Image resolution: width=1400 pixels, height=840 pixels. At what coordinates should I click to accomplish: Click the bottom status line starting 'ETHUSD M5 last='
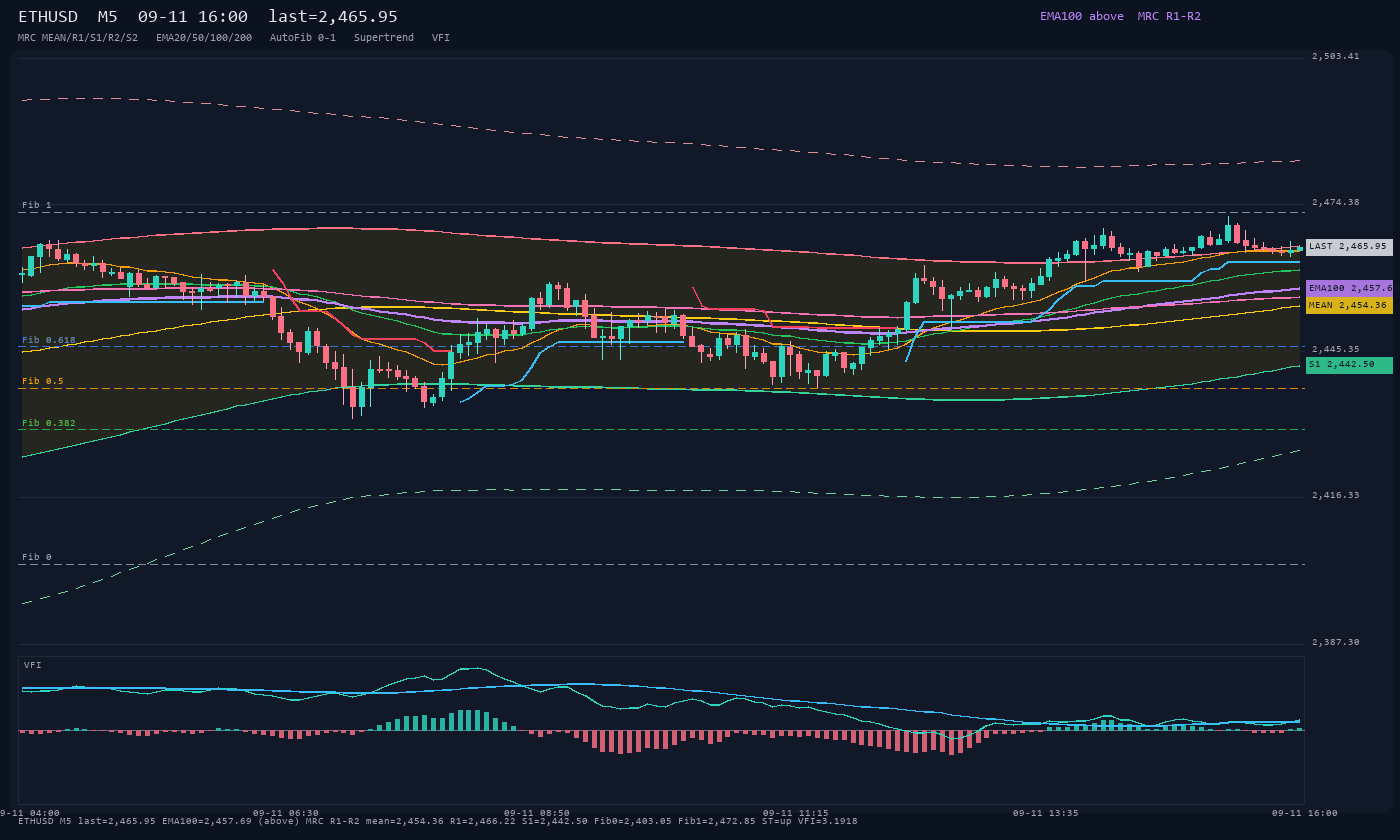tap(438, 821)
